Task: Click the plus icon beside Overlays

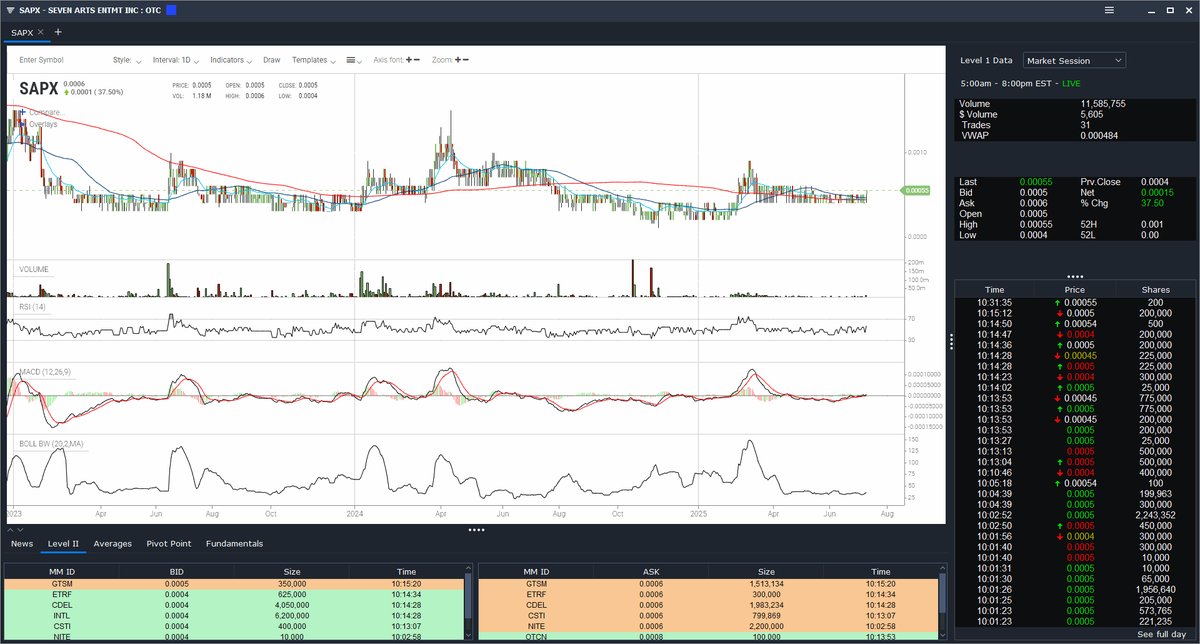Action: click(24, 124)
